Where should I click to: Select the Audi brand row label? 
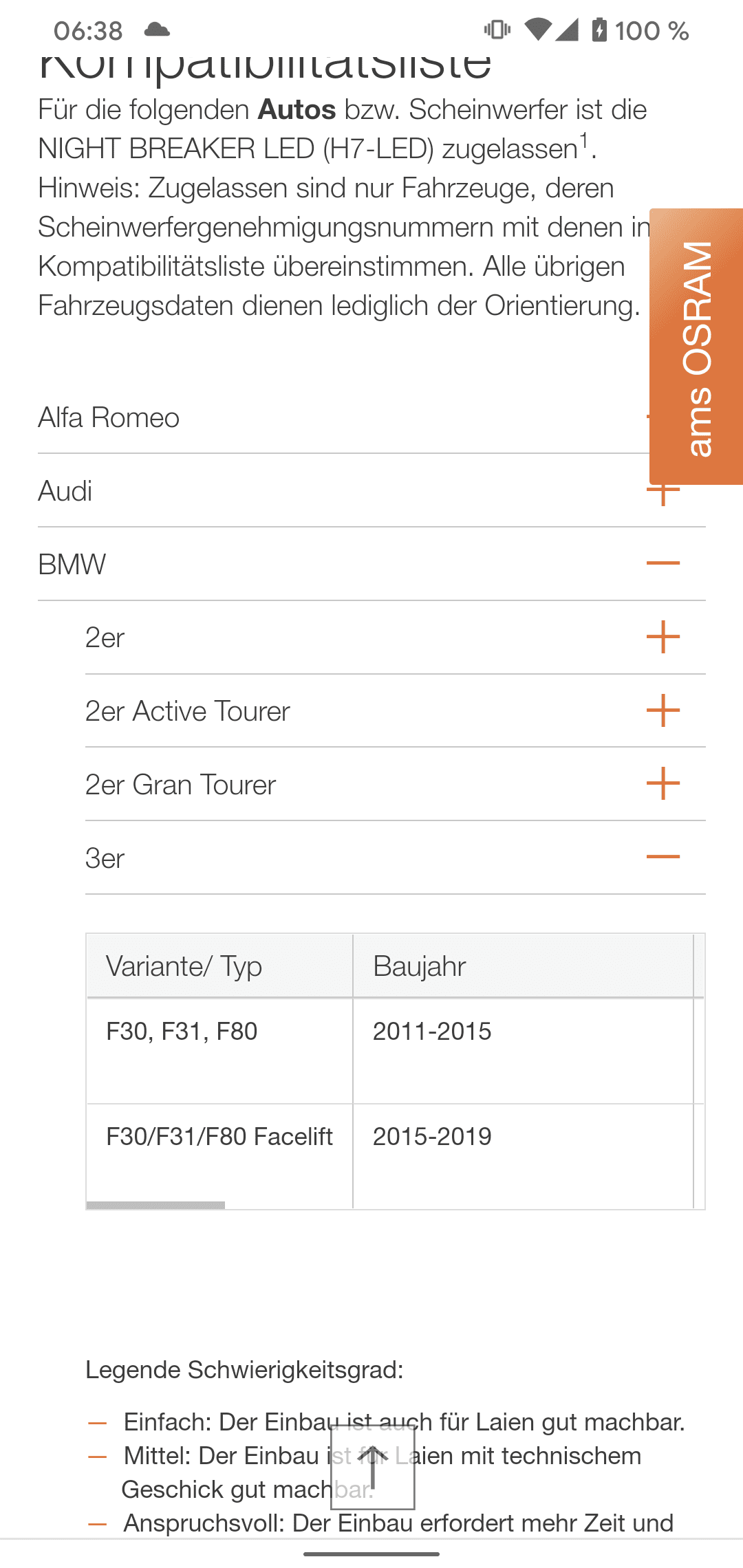(65, 491)
